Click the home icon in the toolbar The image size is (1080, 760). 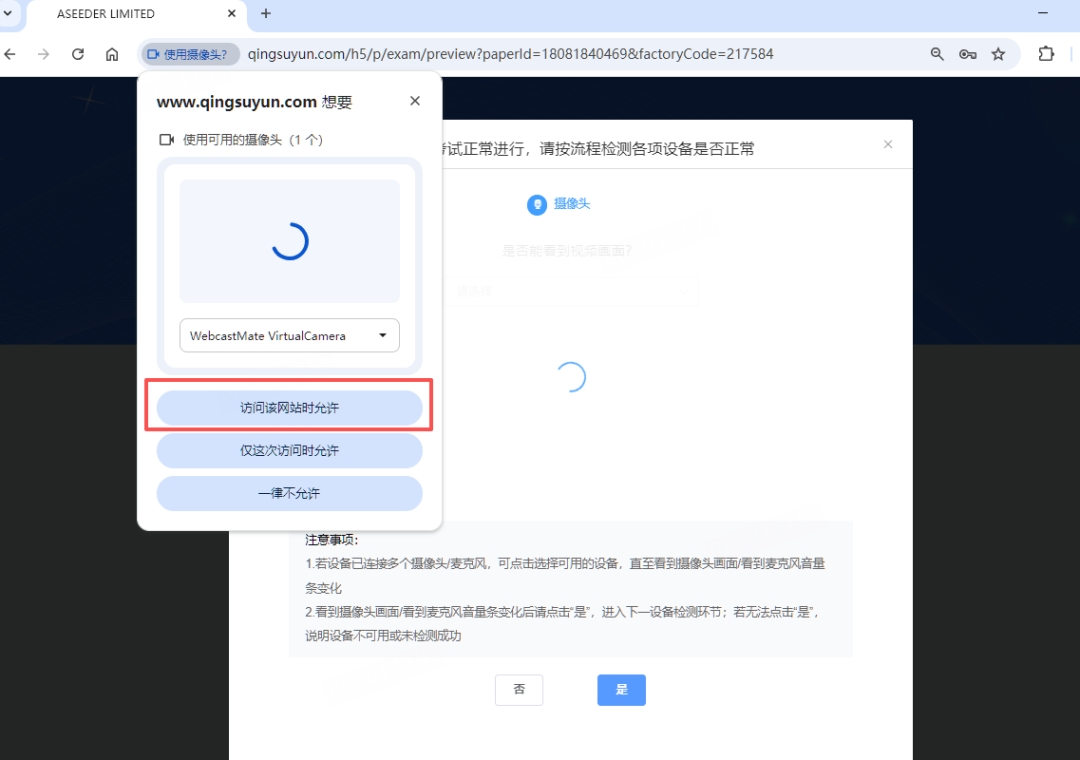pyautogui.click(x=111, y=54)
